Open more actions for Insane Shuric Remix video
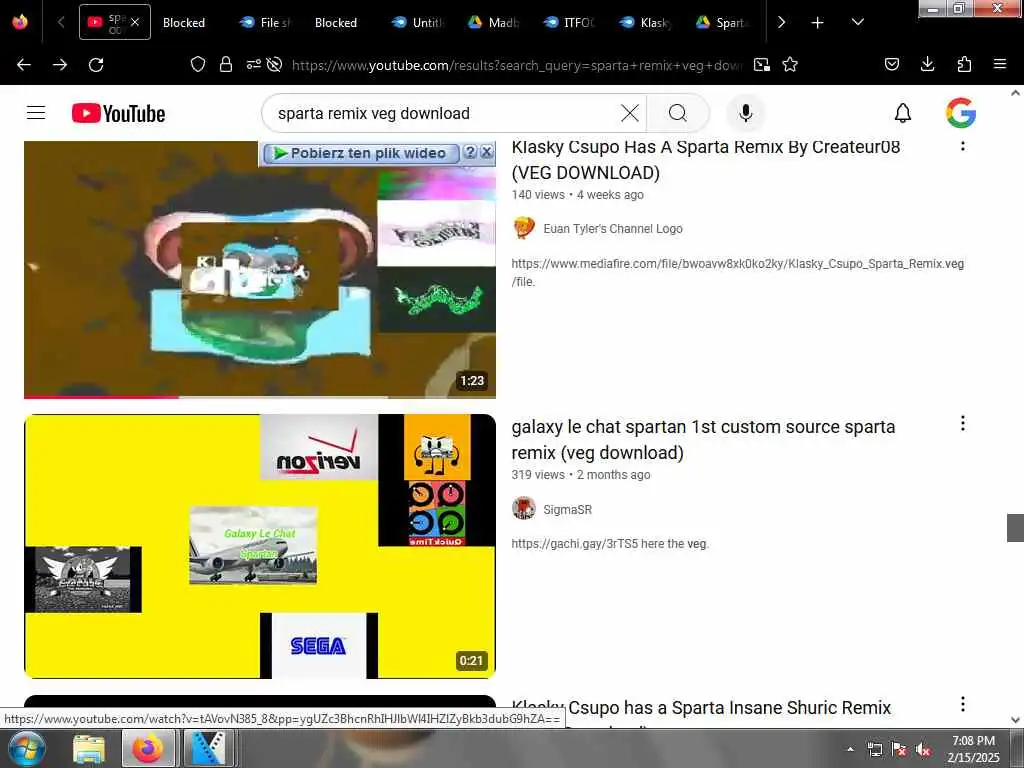 point(963,704)
